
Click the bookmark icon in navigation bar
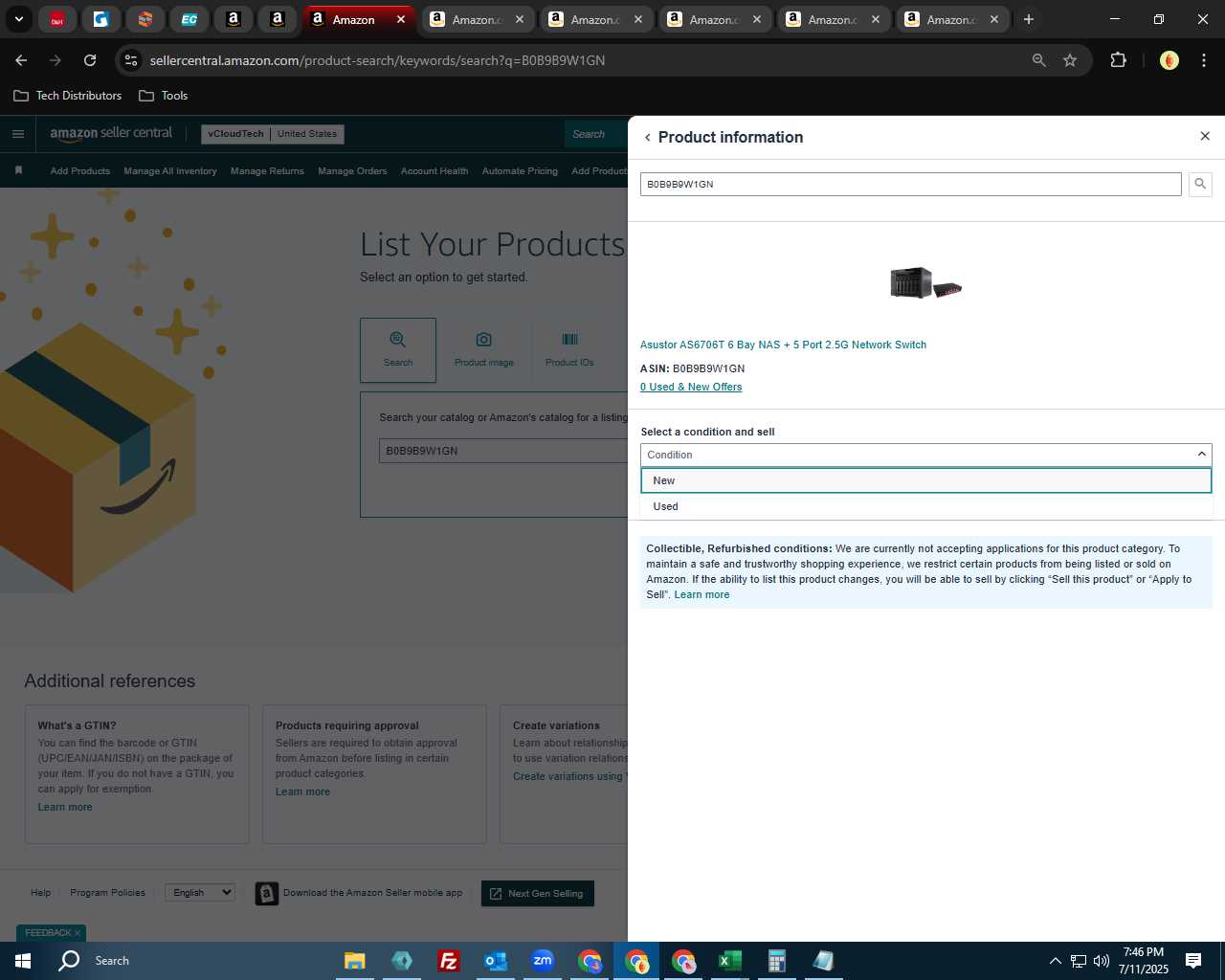[x=18, y=170]
